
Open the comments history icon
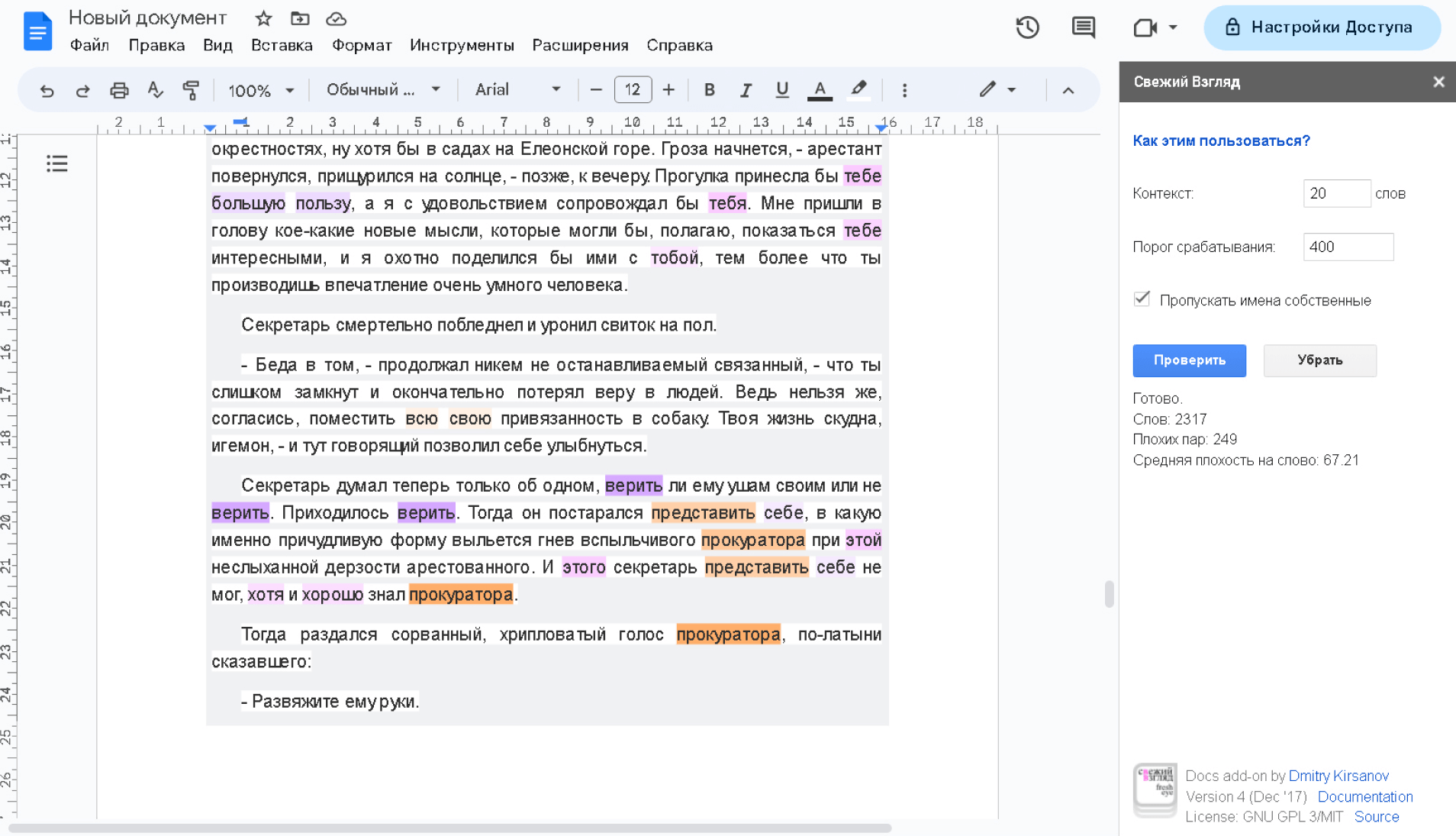tap(1083, 28)
